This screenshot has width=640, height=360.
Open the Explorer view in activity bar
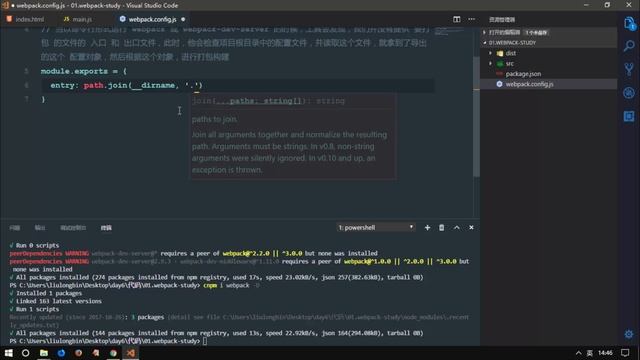[x=629, y=23]
